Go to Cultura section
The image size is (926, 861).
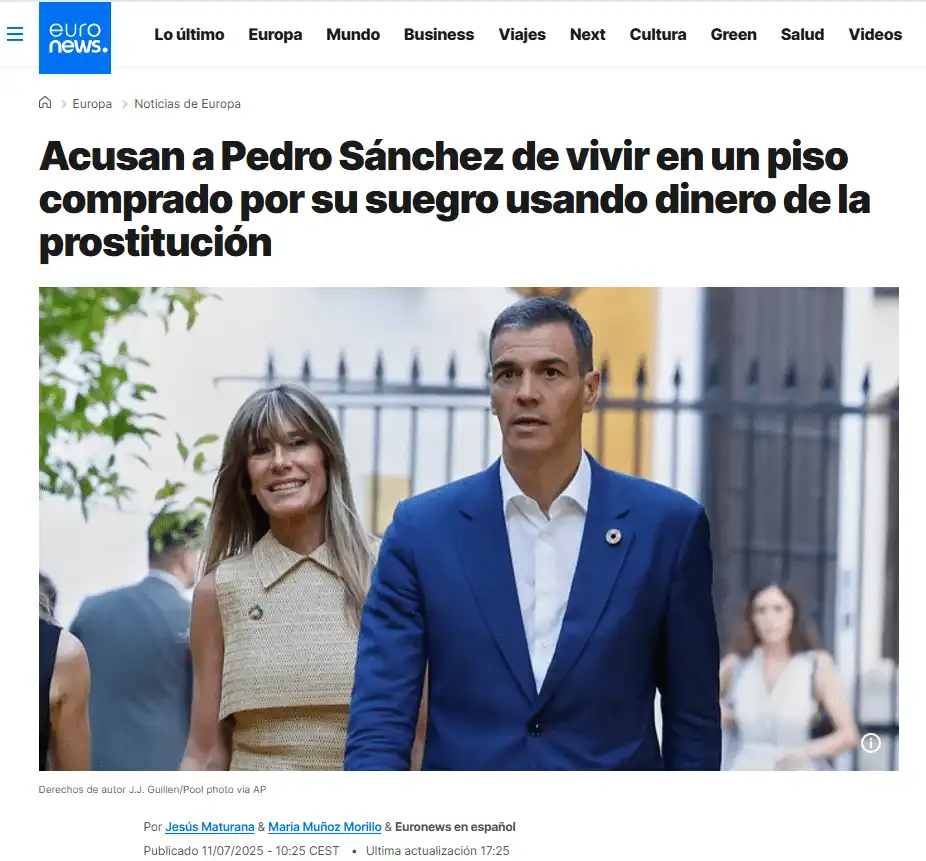tap(658, 34)
